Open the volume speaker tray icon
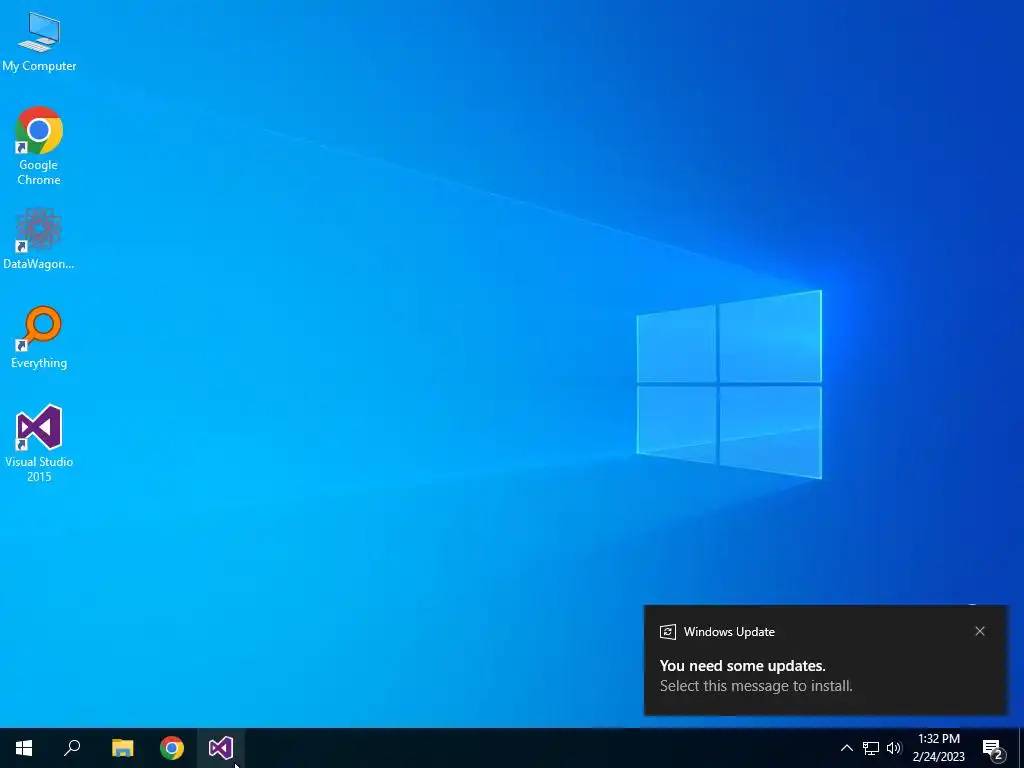1024x768 pixels. coord(894,748)
